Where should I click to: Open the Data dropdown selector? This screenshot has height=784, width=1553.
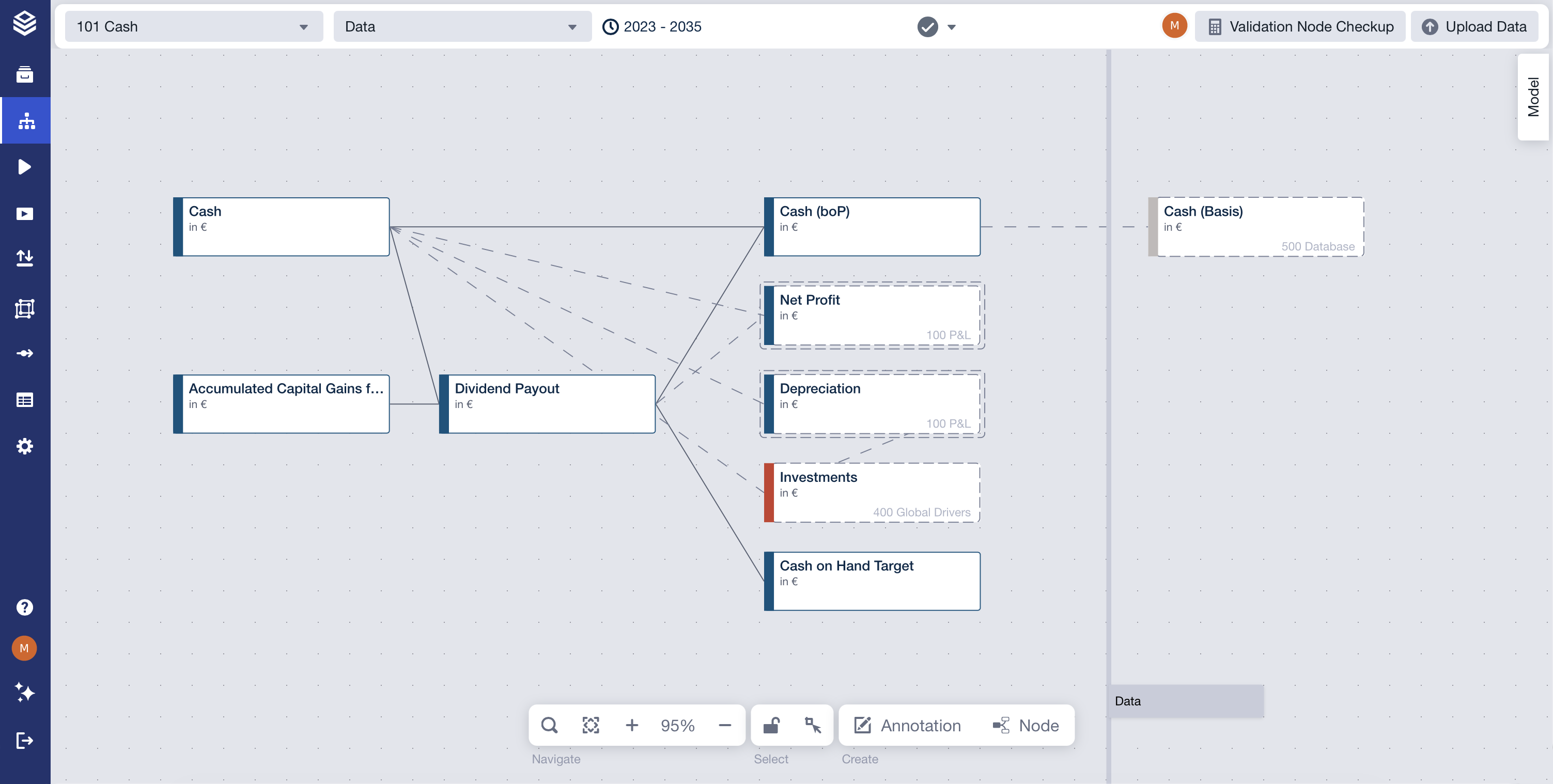coord(462,26)
